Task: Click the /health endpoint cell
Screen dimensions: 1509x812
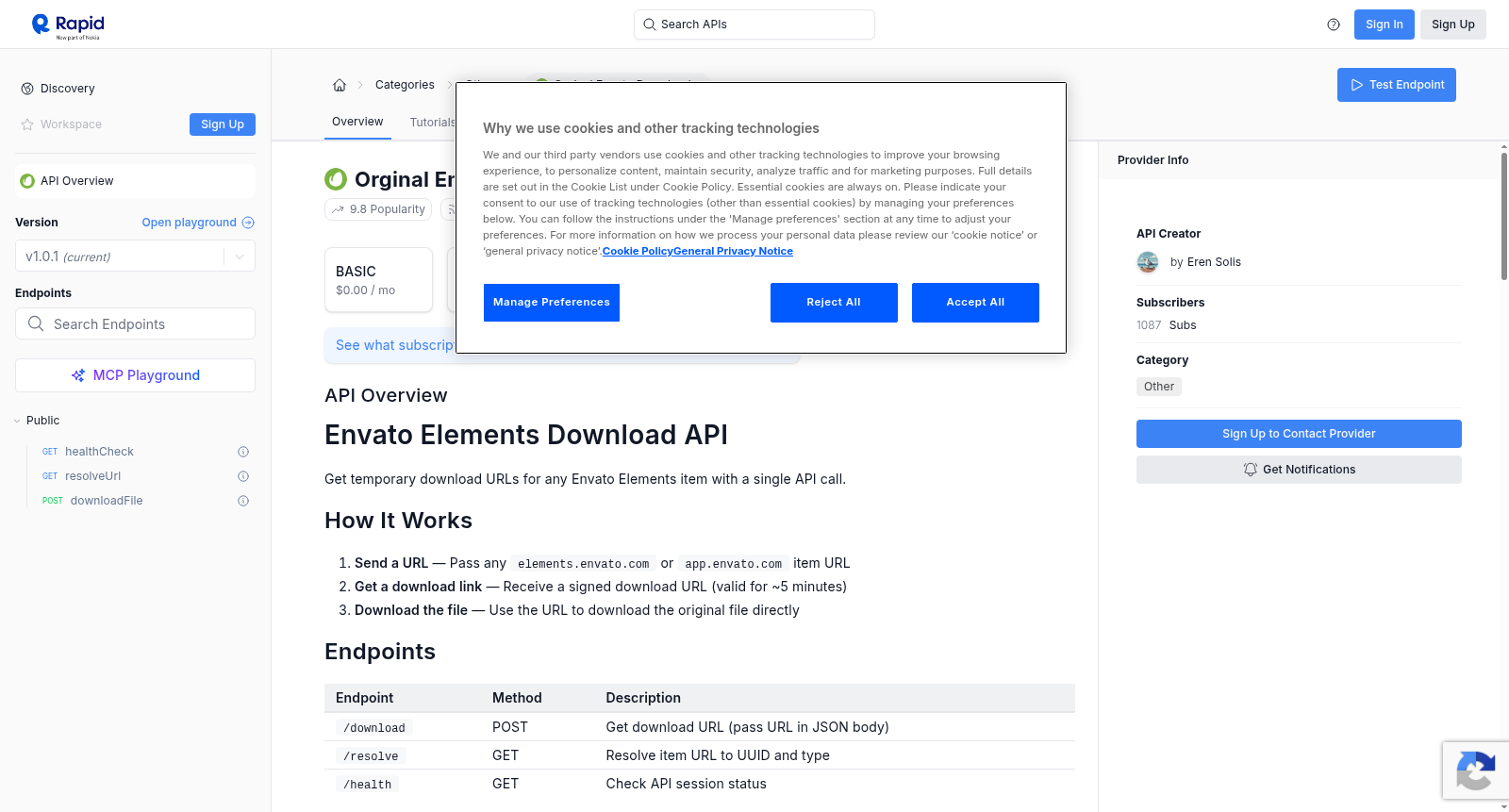Action: point(368,785)
